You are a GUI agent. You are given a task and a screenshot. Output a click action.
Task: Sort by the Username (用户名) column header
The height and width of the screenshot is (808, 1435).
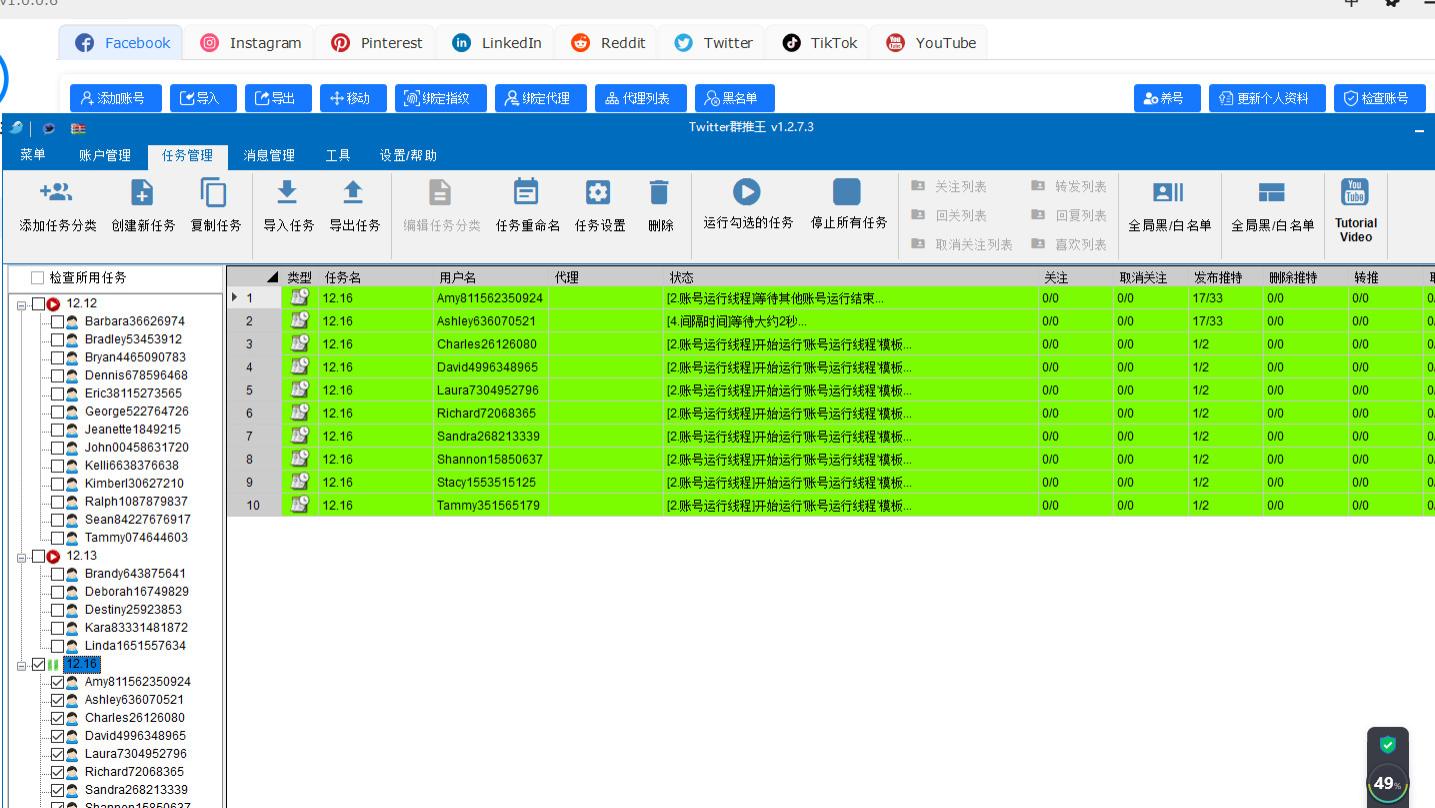[x=491, y=277]
